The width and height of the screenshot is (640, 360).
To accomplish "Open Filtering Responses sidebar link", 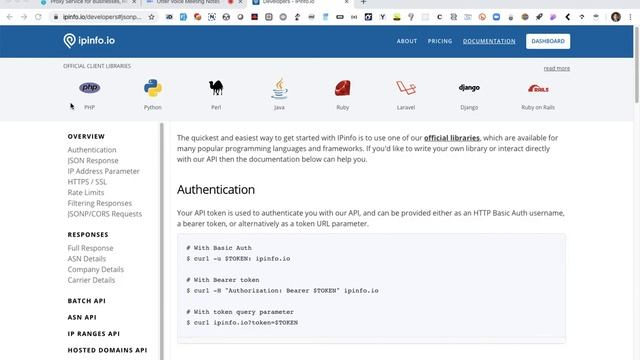I will coord(100,203).
